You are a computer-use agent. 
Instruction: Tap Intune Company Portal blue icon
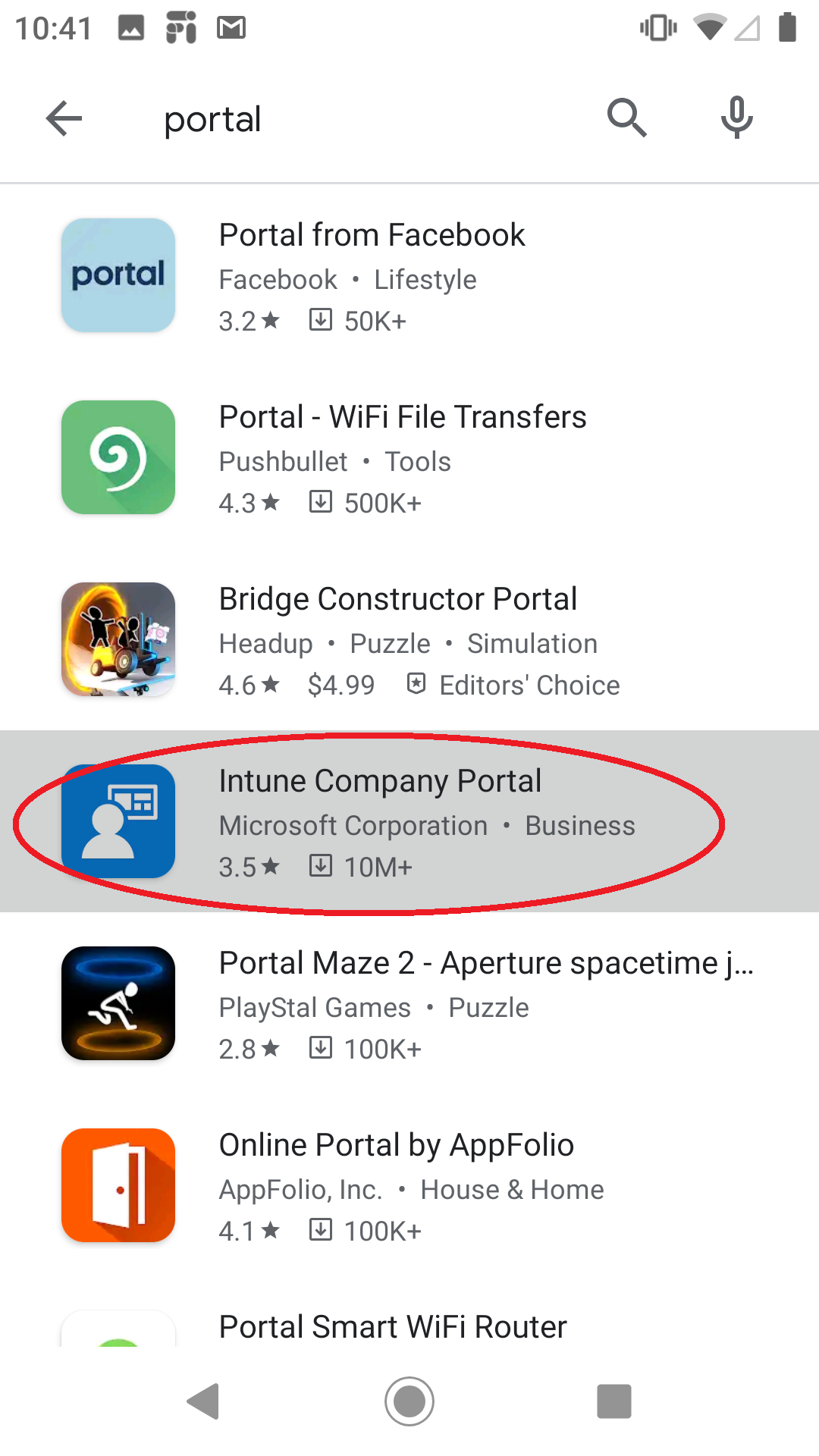[118, 821]
